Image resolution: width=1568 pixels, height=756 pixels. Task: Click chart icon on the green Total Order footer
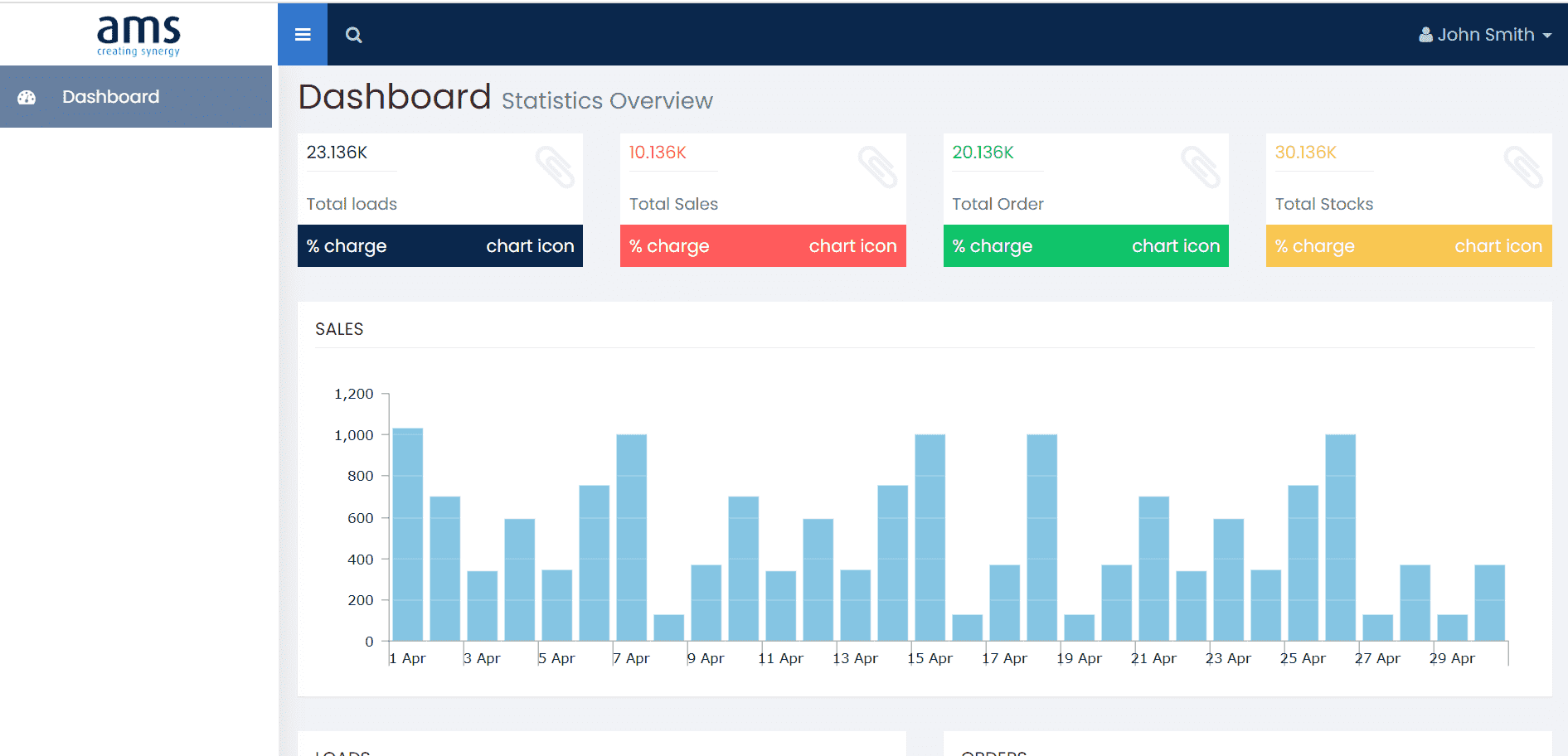point(1176,246)
